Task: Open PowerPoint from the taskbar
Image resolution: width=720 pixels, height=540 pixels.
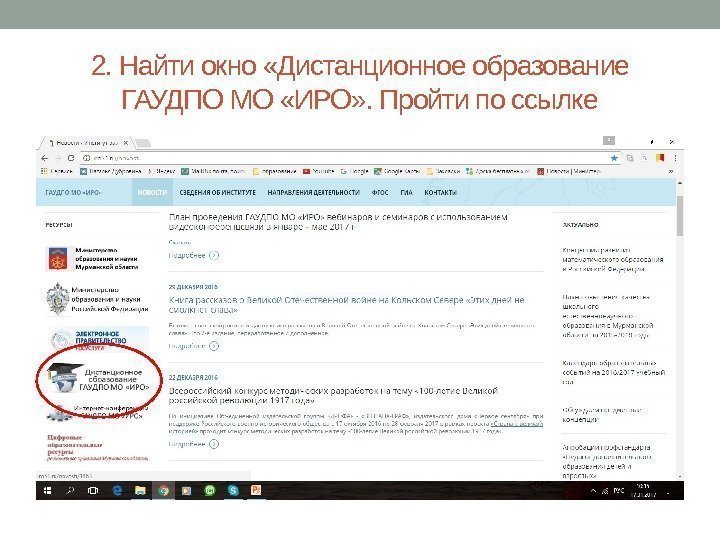Action: pyautogui.click(x=256, y=490)
